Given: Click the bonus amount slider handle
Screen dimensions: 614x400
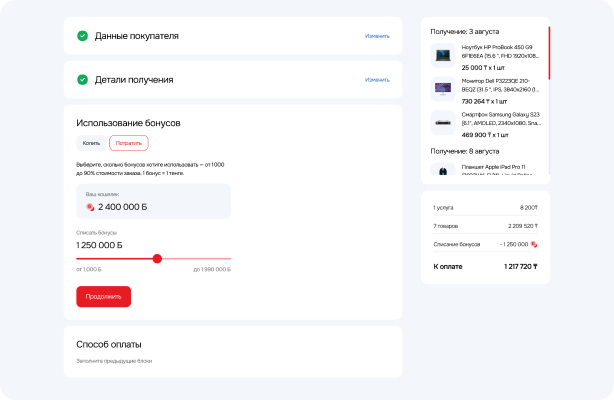Looking at the screenshot, I should coord(157,258).
